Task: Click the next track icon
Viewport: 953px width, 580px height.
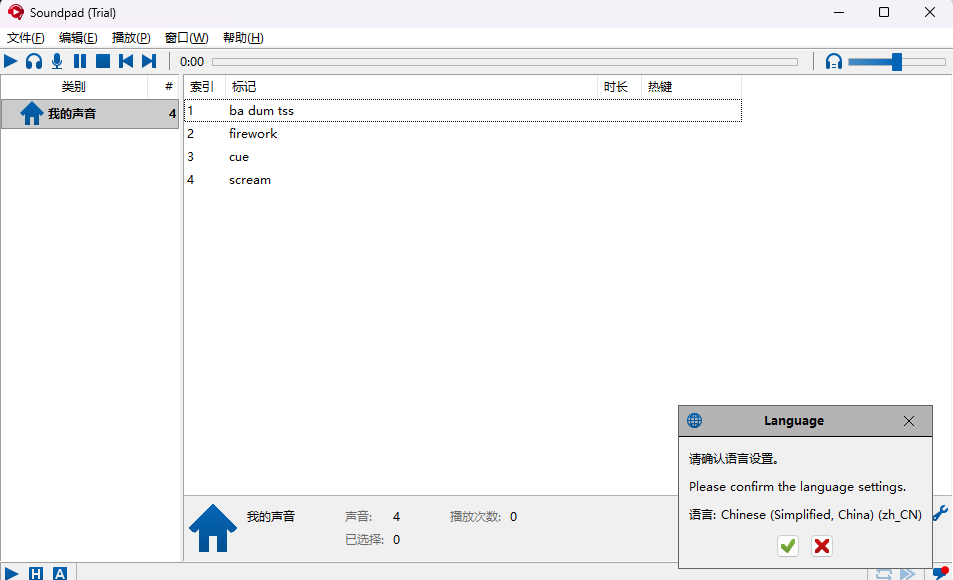Action: [148, 61]
